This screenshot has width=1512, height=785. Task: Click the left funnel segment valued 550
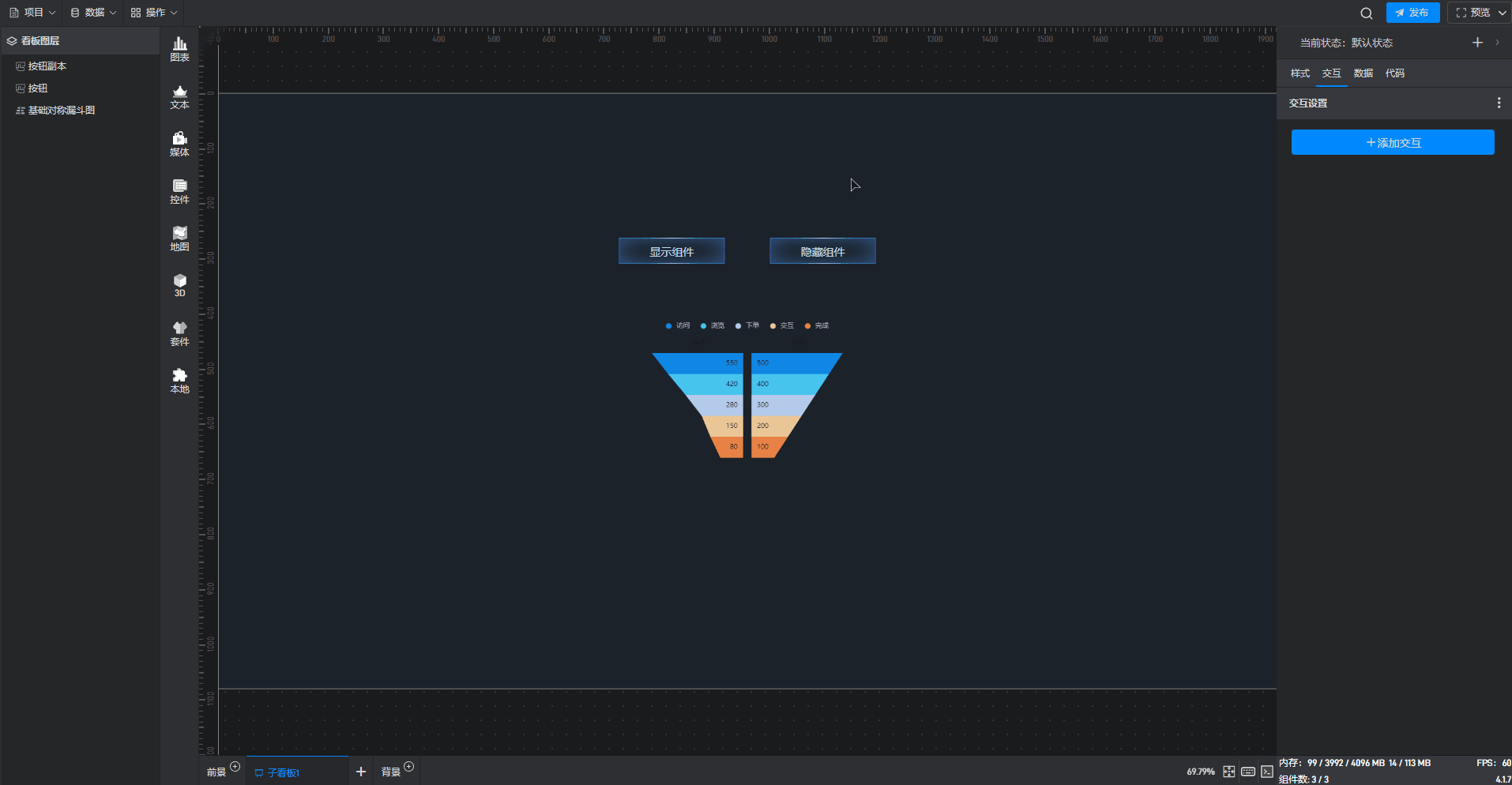click(699, 363)
